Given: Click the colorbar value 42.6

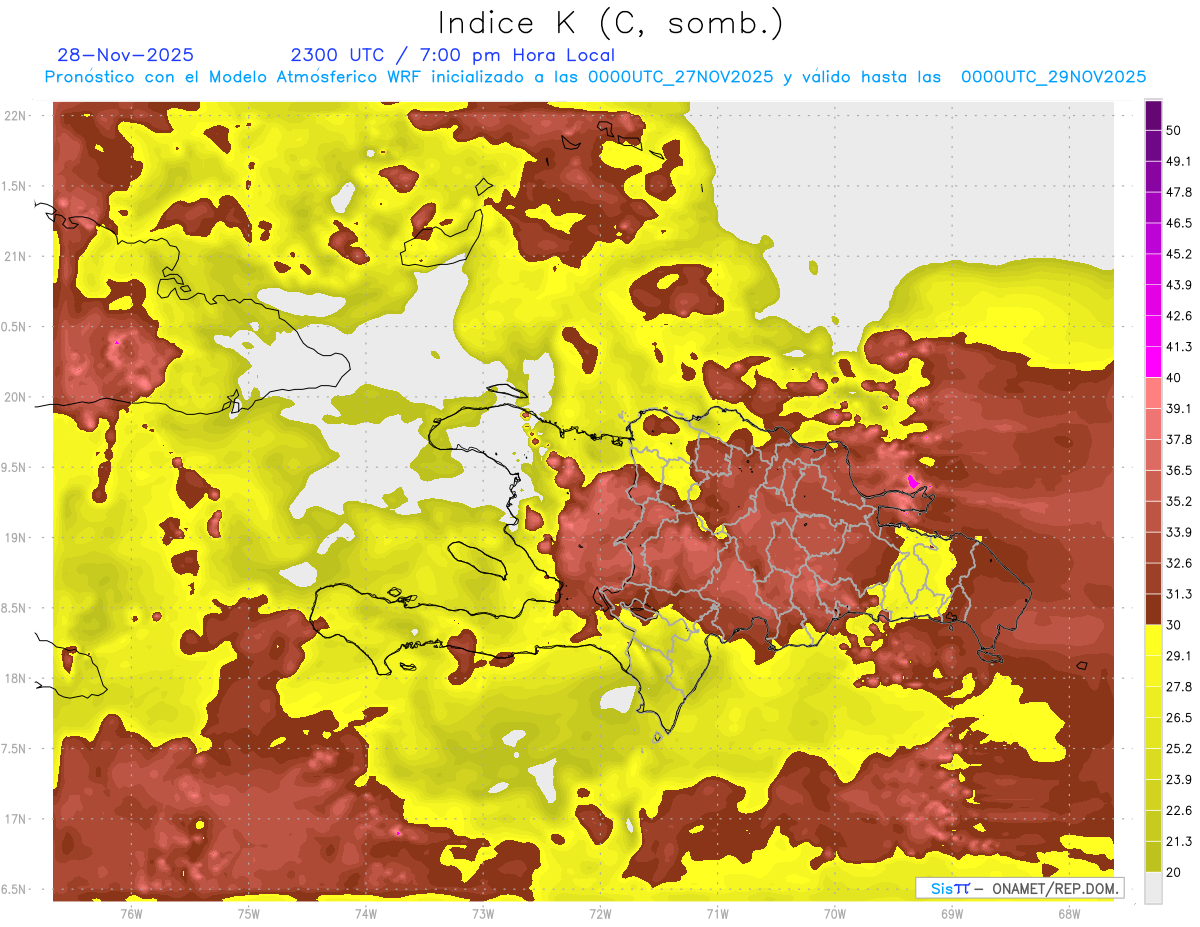Looking at the screenshot, I should tap(1179, 317).
